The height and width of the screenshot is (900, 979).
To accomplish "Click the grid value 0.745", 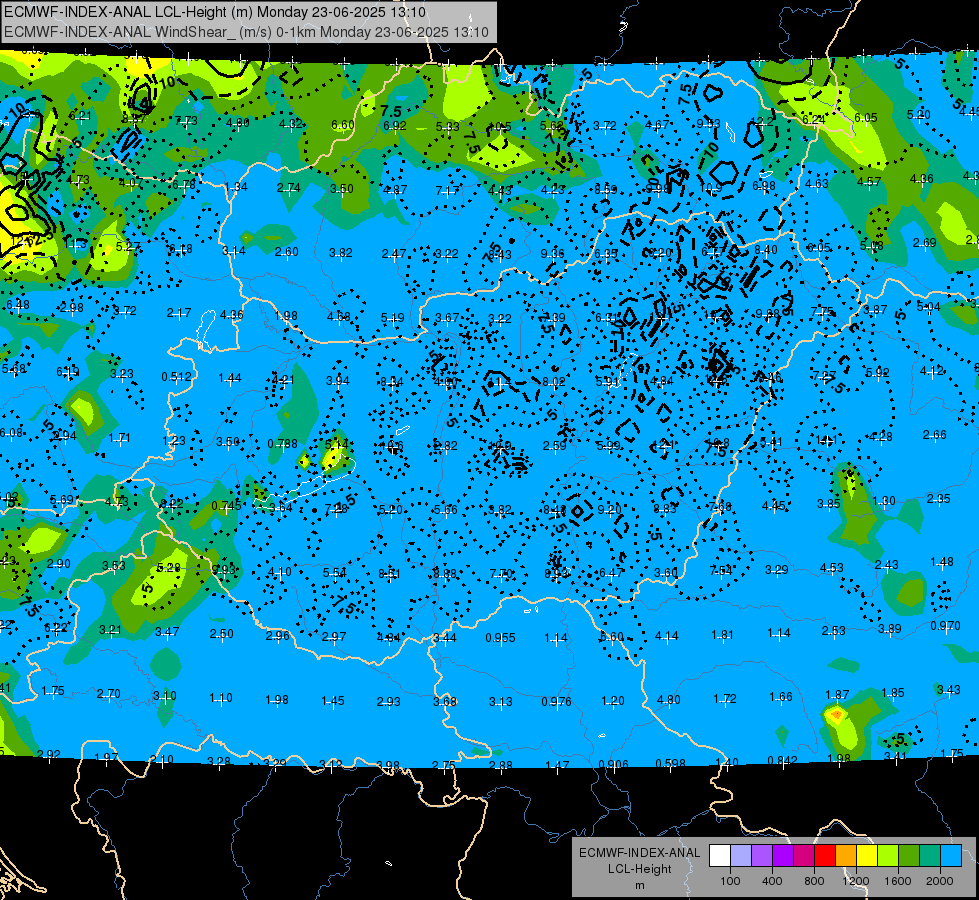I will click(x=226, y=506).
